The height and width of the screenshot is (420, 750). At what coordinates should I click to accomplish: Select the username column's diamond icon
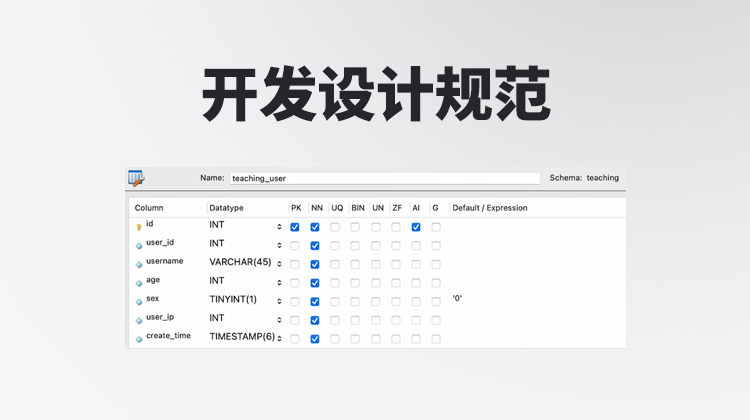139,264
